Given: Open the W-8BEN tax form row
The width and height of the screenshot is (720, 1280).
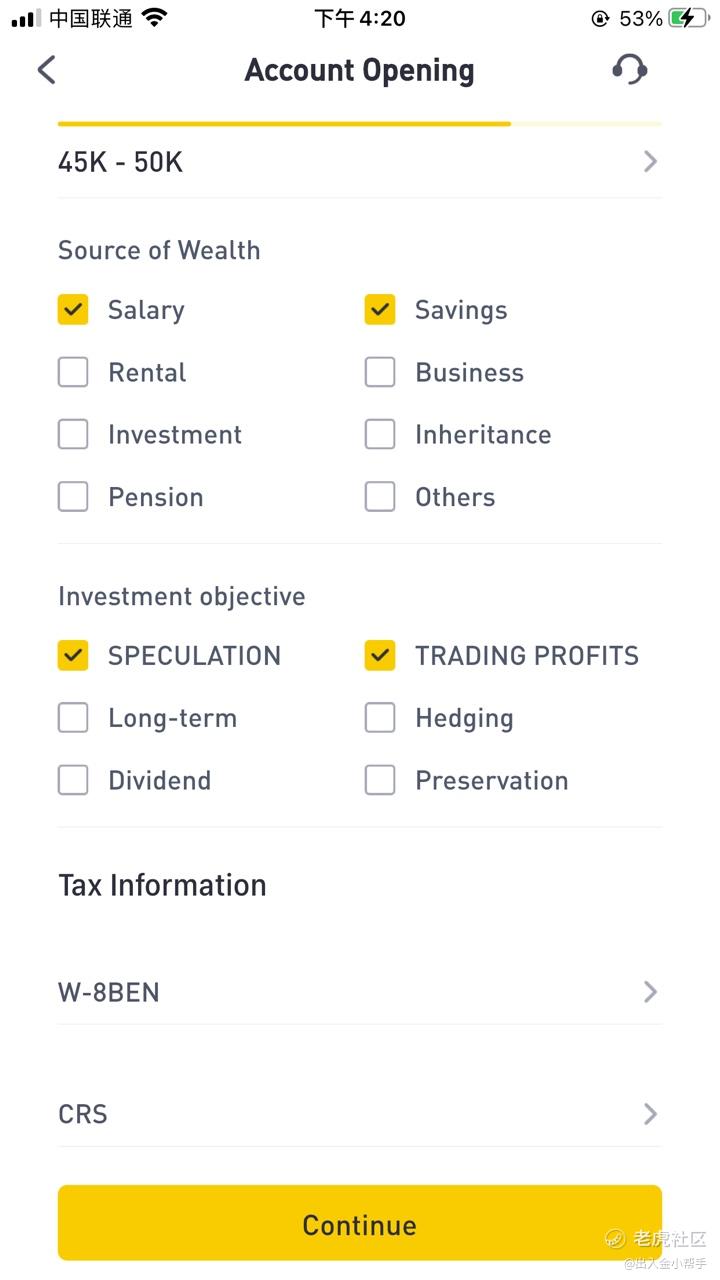Looking at the screenshot, I should click(x=359, y=992).
